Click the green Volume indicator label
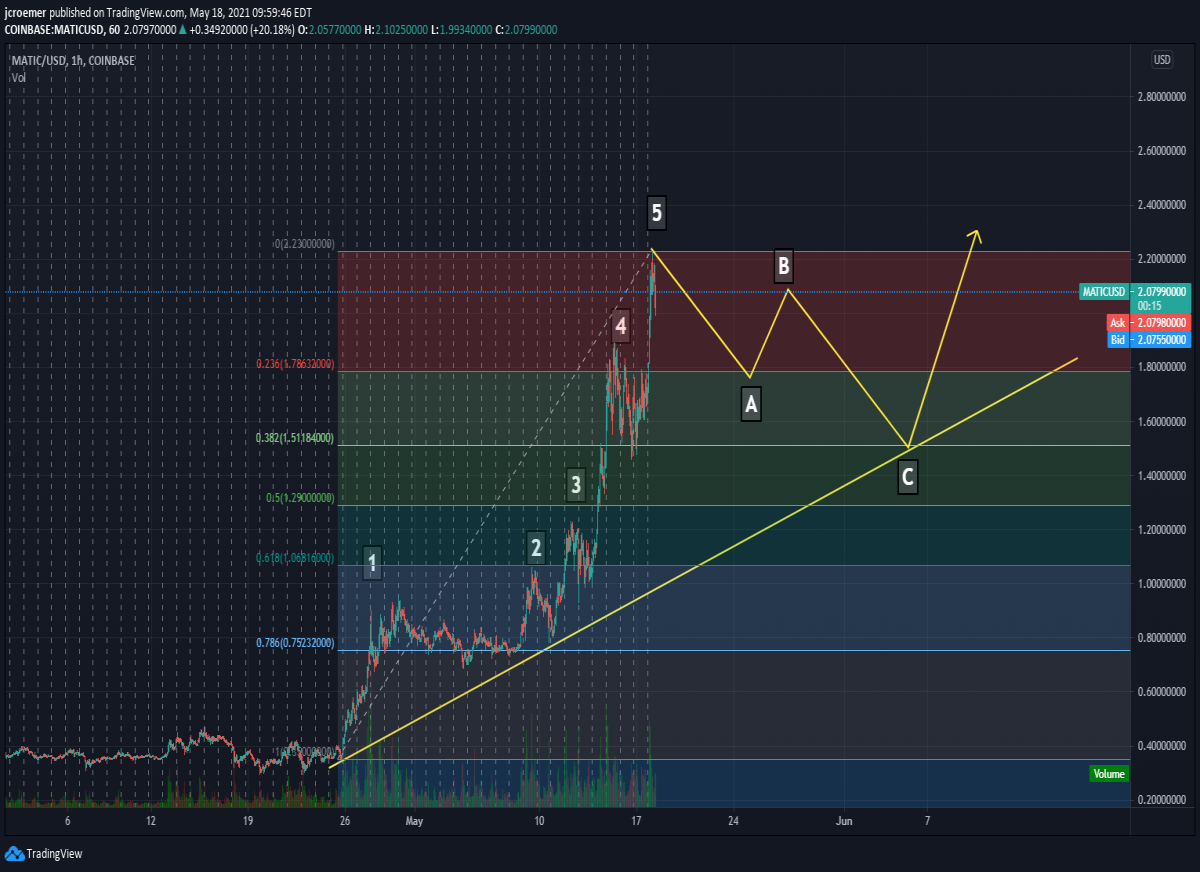The width and height of the screenshot is (1200, 872). tap(1109, 774)
